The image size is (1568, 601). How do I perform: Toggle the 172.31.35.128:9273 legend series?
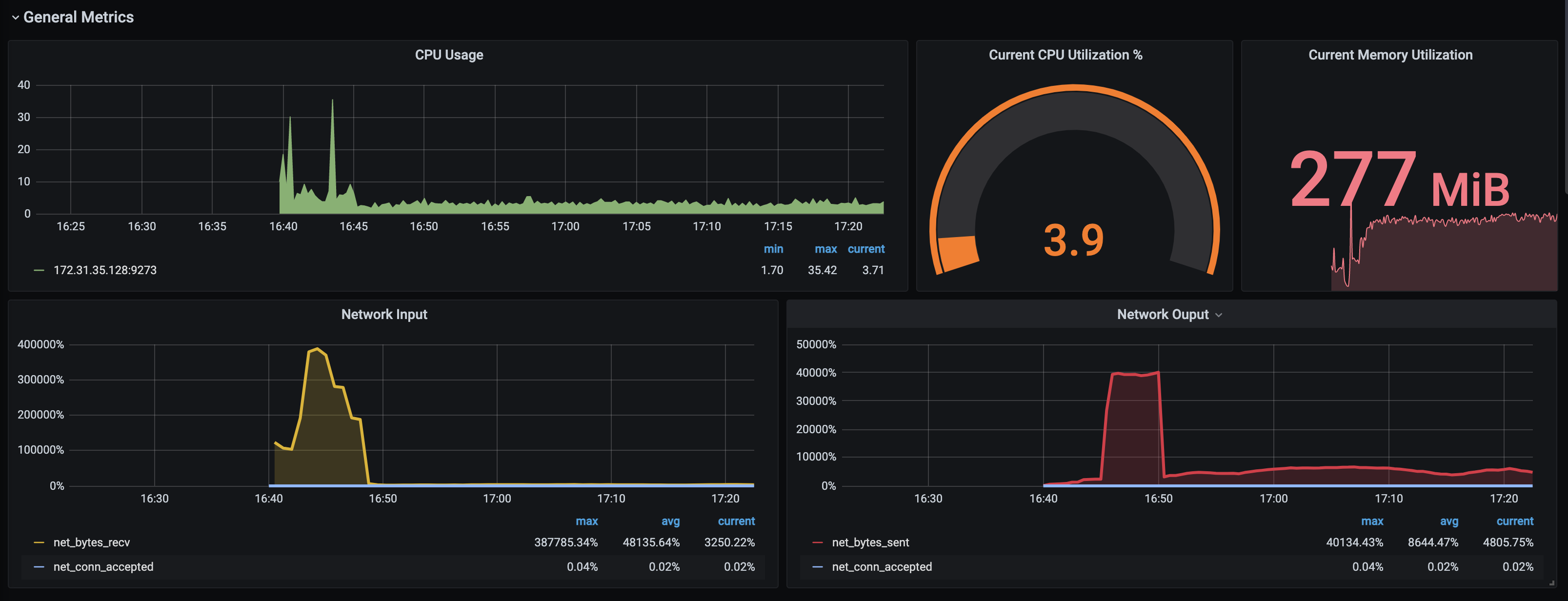point(105,270)
